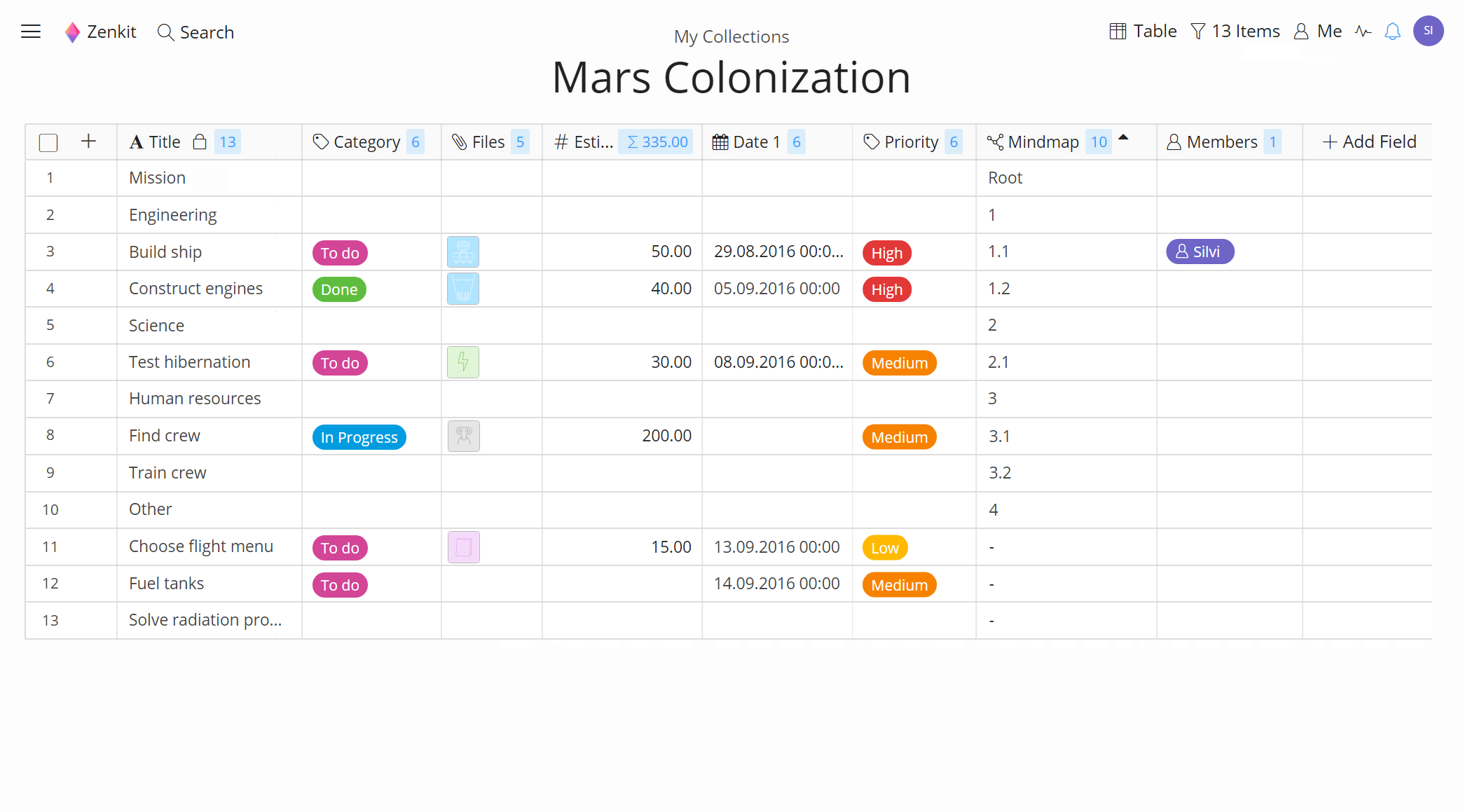The width and height of the screenshot is (1463, 812).
Task: Toggle the checkbox in header row
Action: pyautogui.click(x=48, y=141)
